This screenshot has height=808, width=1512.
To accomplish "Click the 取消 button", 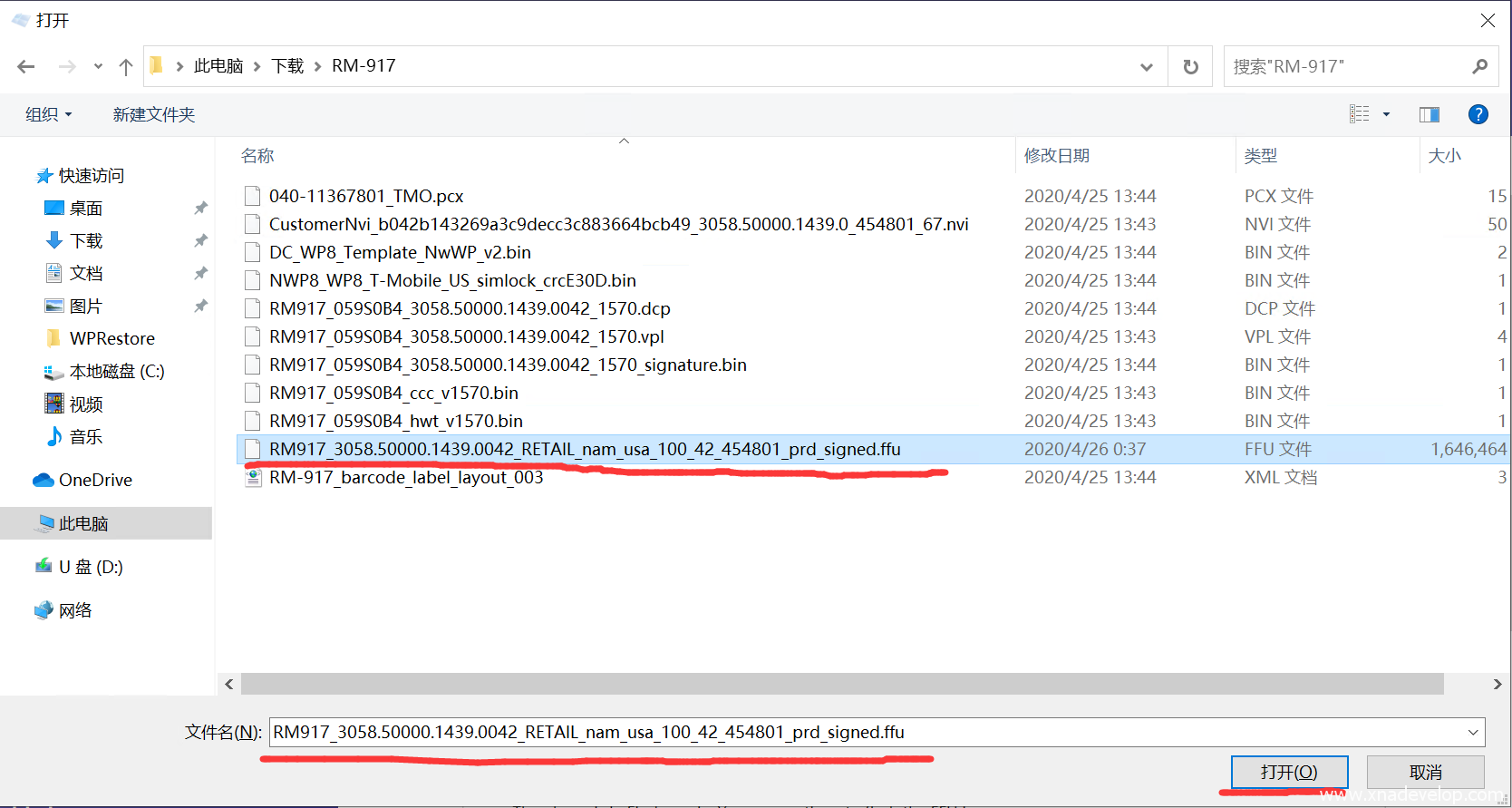I will click(x=1425, y=772).
